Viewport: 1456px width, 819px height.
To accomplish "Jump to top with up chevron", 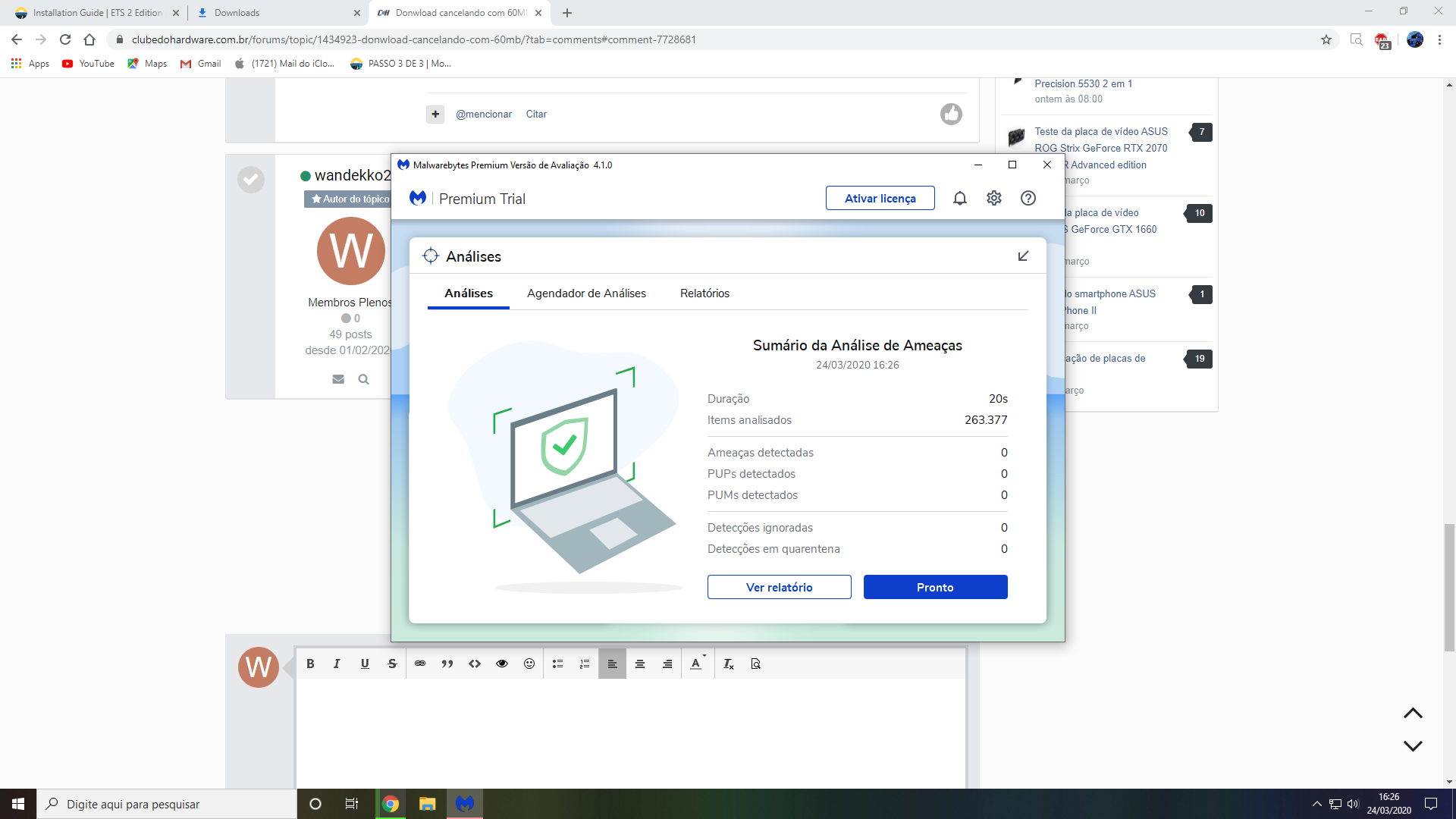I will point(1413,713).
